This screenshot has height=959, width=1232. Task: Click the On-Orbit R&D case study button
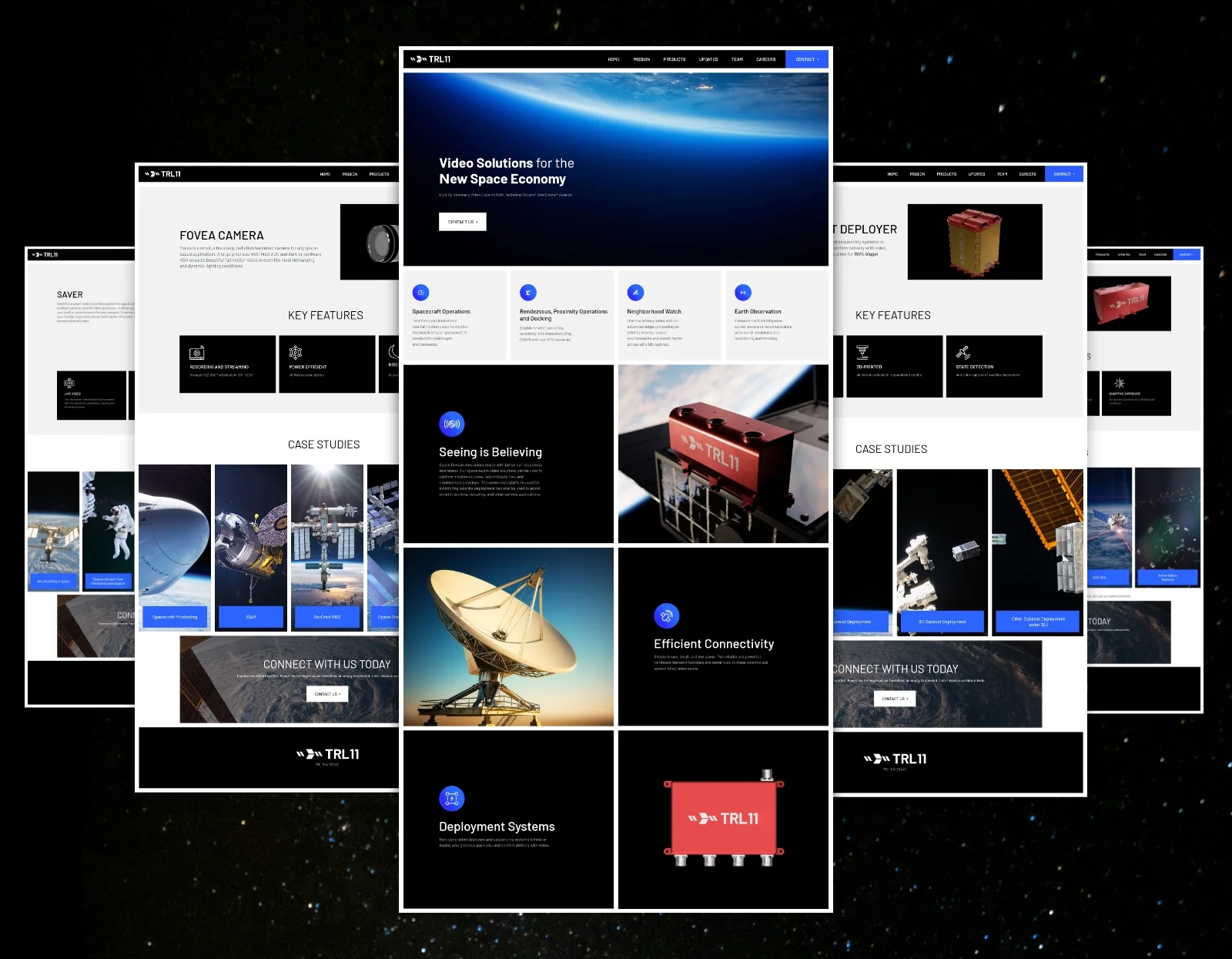point(327,617)
